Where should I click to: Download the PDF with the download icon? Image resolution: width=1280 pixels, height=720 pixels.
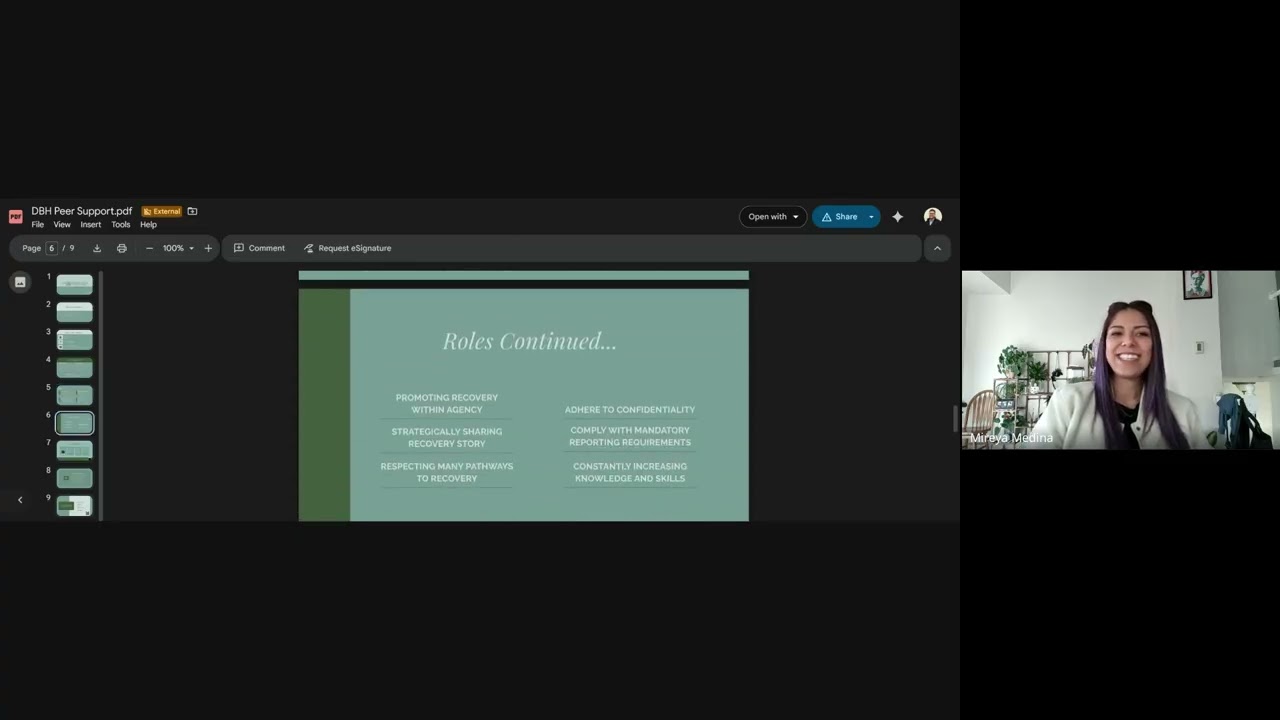pos(97,248)
